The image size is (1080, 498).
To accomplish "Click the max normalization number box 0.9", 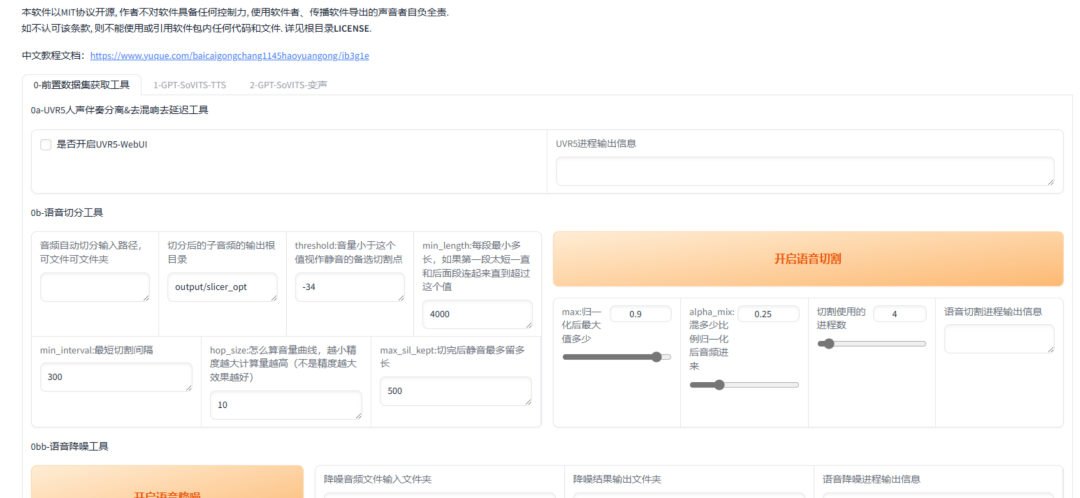I will 640,314.
